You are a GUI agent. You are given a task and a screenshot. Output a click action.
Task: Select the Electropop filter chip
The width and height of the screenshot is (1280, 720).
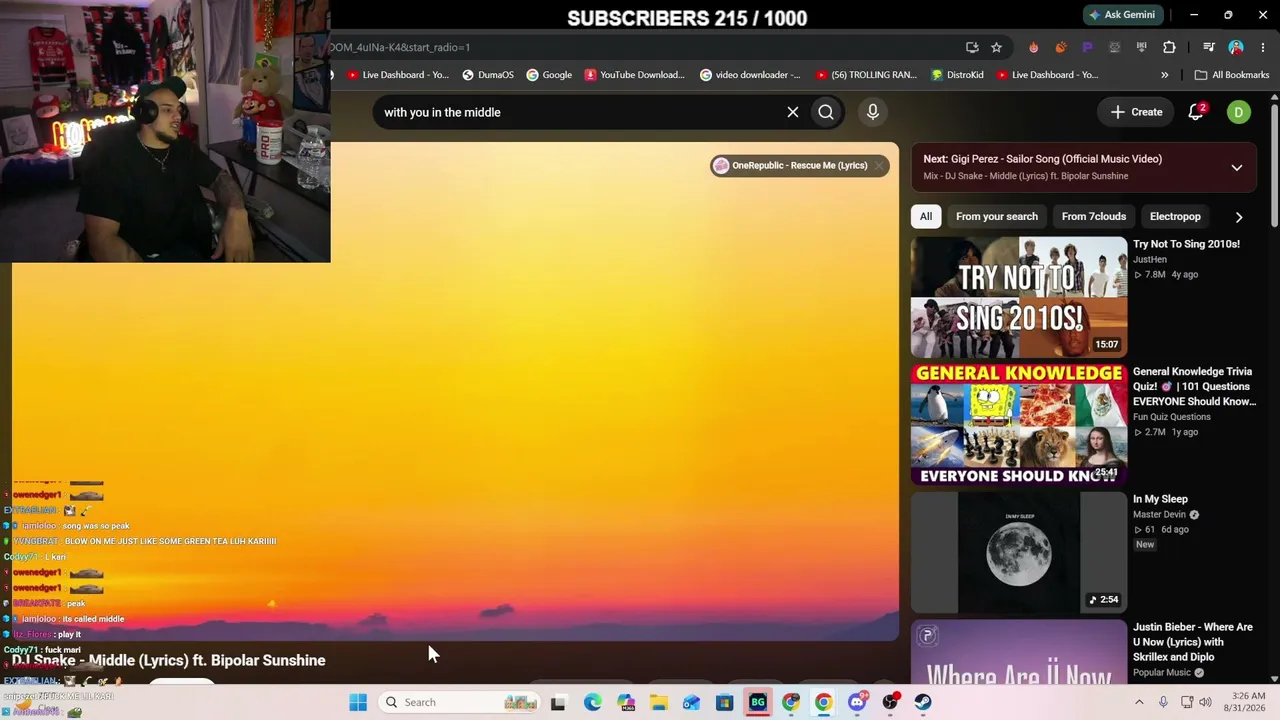1175,216
